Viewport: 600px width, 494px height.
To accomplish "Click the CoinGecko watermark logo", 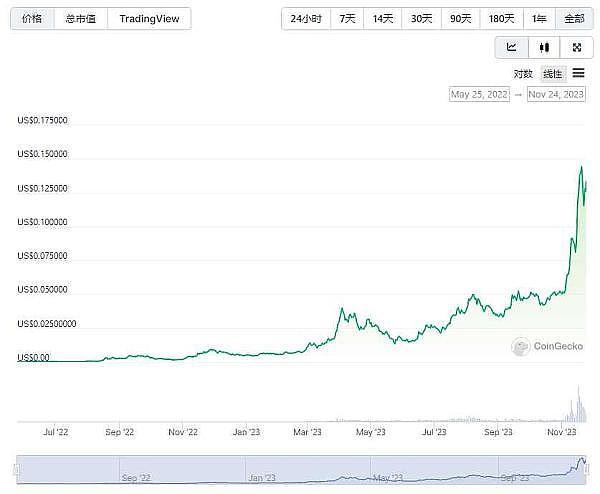I will 541,347.
